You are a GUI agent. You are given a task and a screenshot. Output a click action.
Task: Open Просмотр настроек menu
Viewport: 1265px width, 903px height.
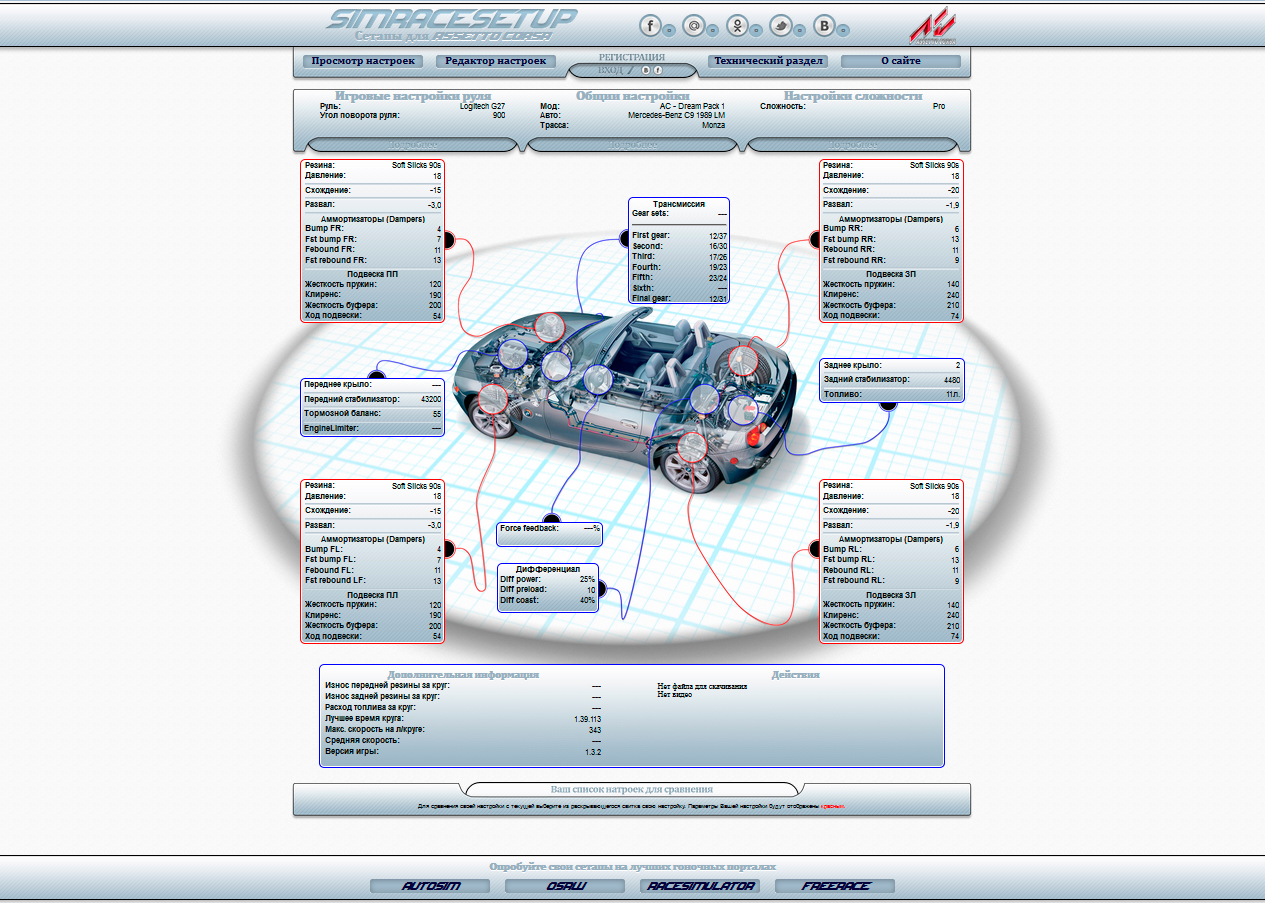[x=363, y=61]
